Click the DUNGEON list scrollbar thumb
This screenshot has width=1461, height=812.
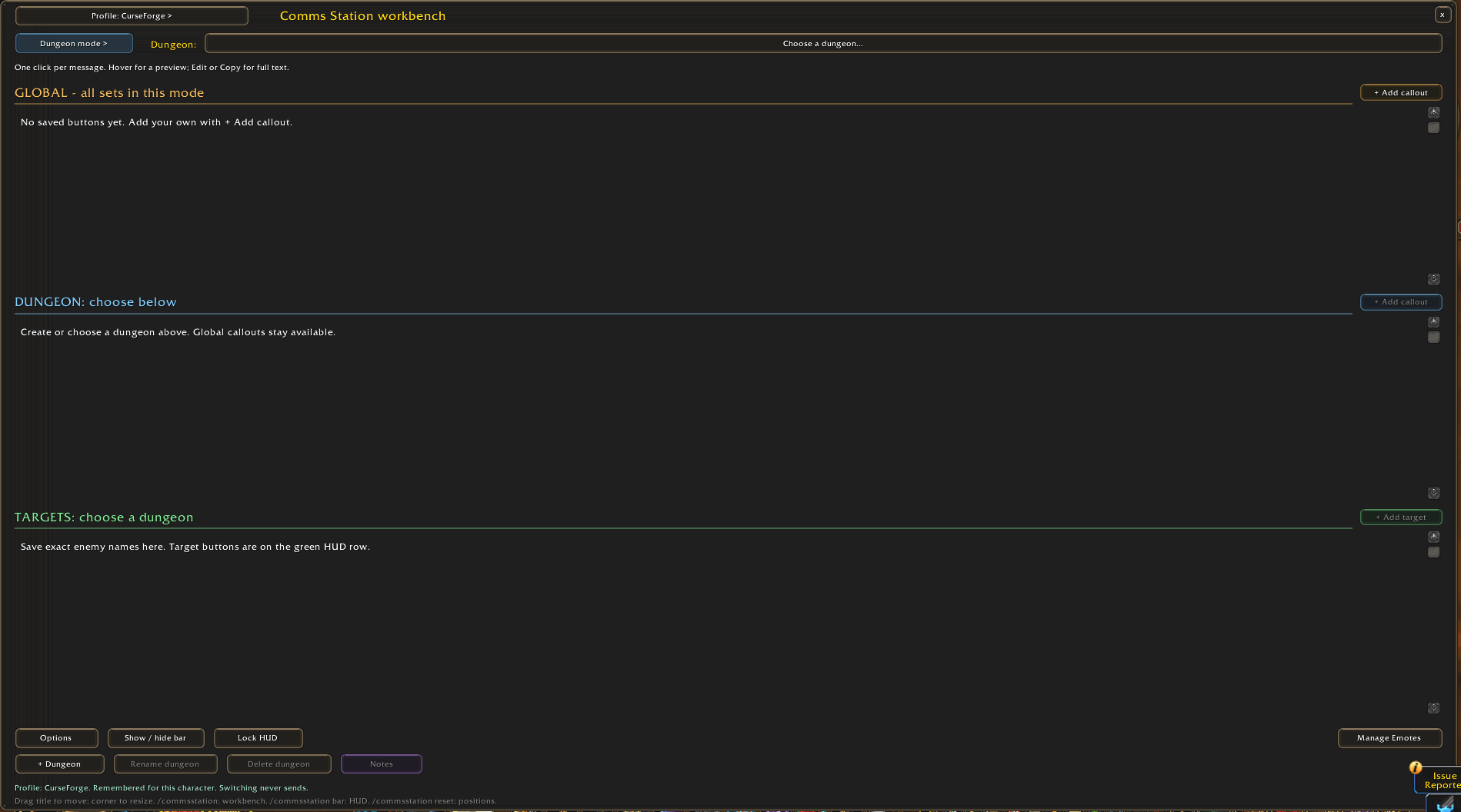pyautogui.click(x=1433, y=337)
